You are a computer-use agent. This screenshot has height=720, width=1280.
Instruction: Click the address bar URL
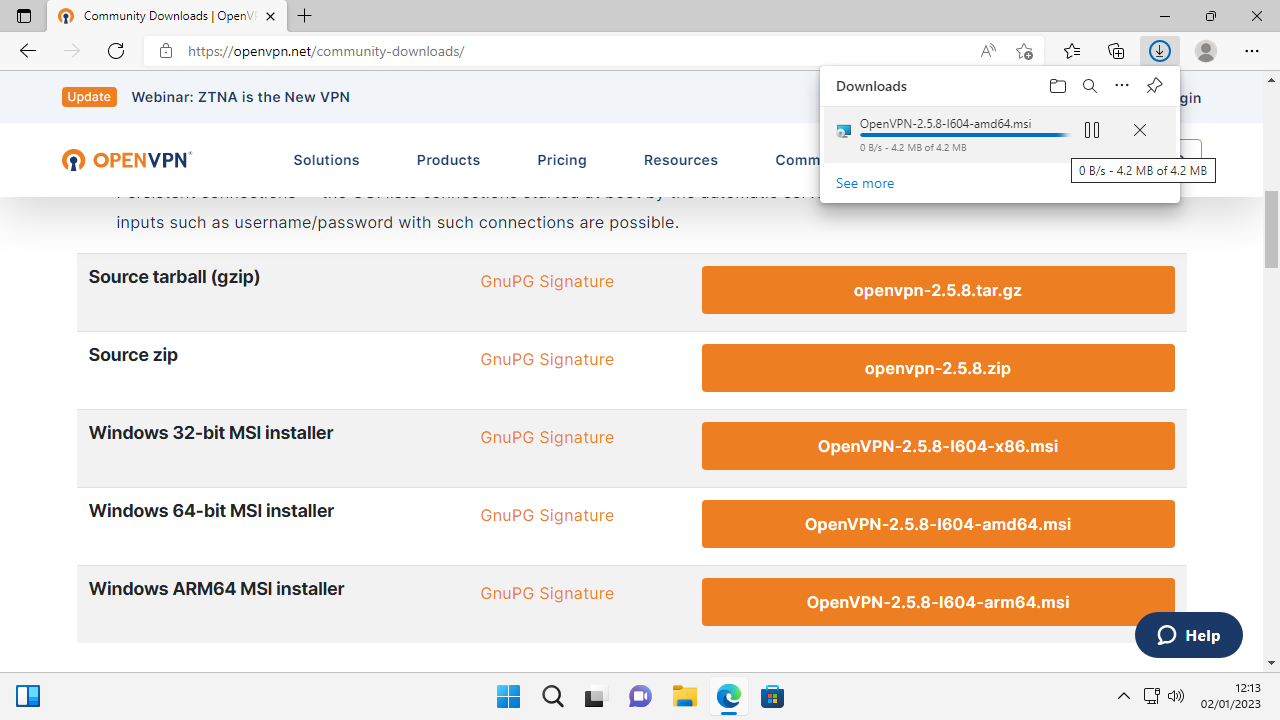[326, 51]
